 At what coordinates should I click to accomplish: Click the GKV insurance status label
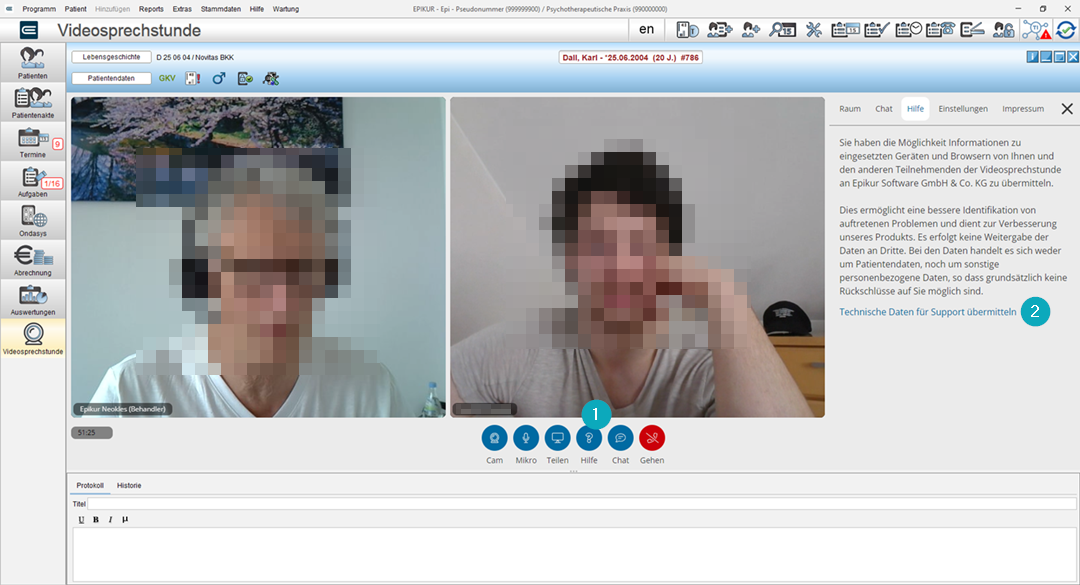tap(167, 79)
